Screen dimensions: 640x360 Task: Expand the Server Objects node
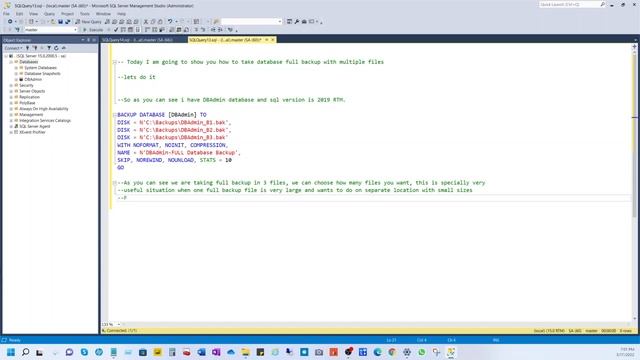tap(11, 91)
